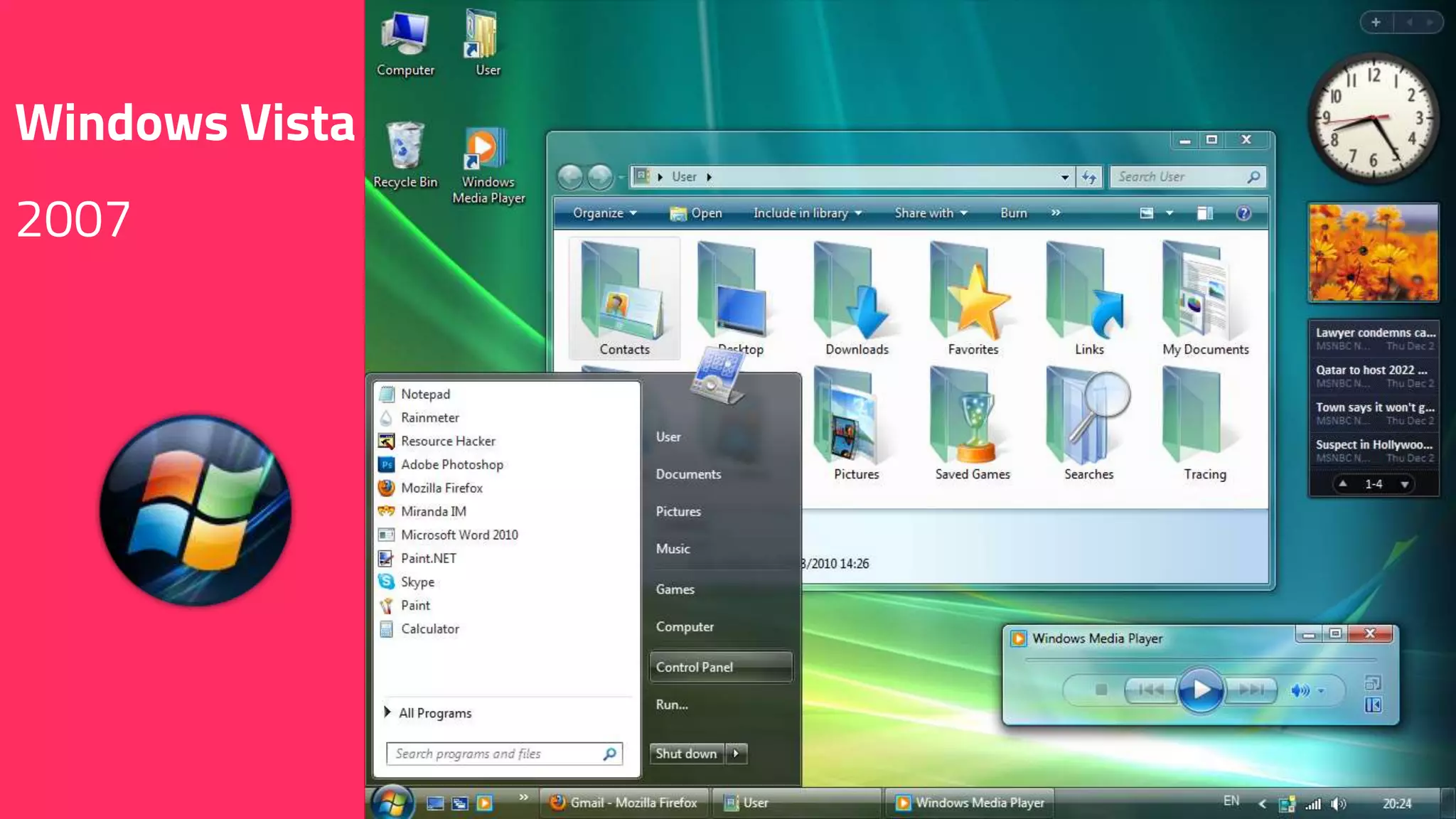Expand the Organize dropdown menu

[605, 213]
